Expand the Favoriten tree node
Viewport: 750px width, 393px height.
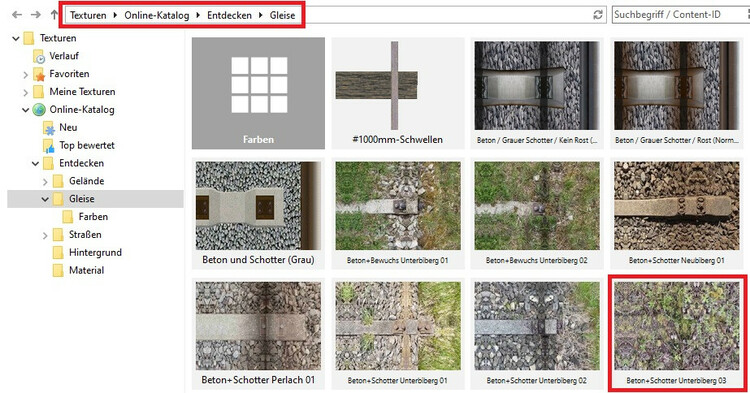25,75
